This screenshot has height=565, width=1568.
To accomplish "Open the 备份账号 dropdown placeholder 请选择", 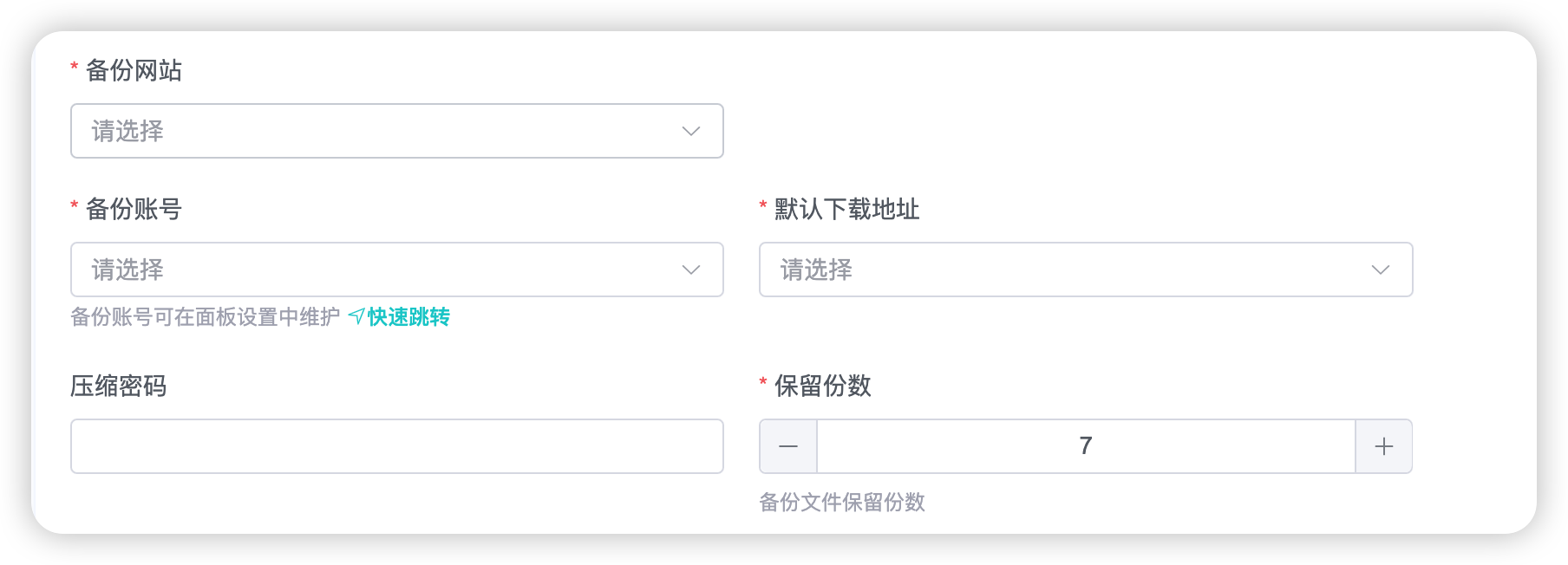I will click(127, 270).
